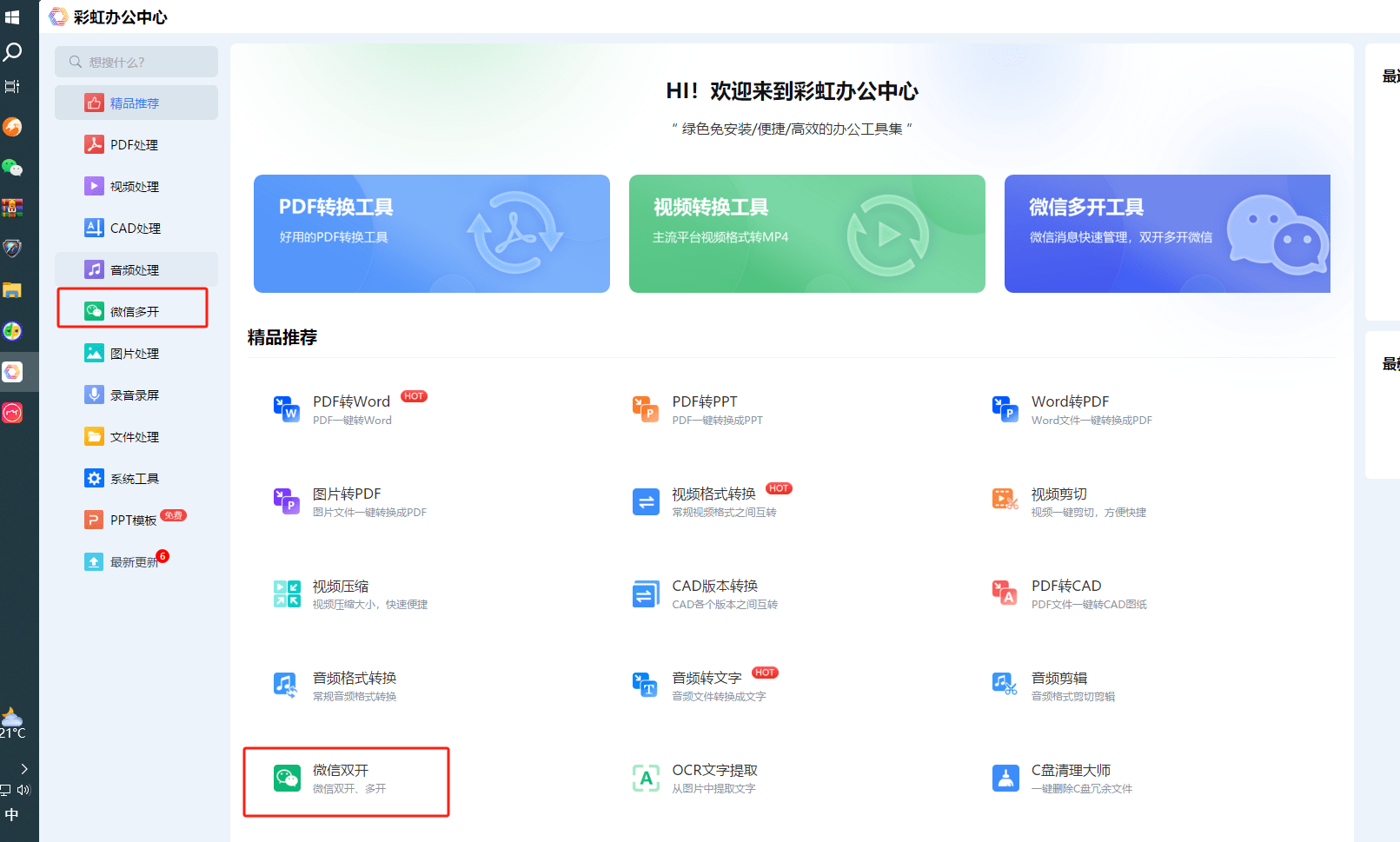Viewport: 1400px width, 842px height.
Task: Click the OCR文字提取 title text
Action: pyautogui.click(x=714, y=770)
